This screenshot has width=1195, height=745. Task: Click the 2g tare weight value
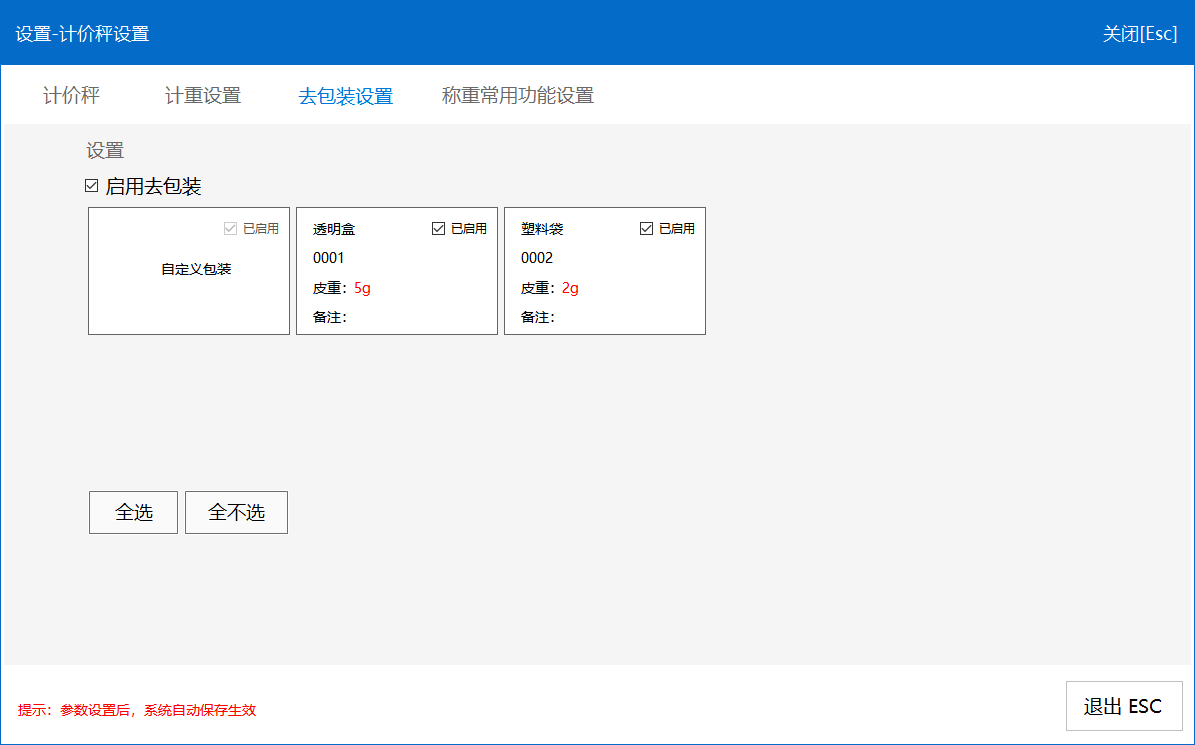click(570, 288)
